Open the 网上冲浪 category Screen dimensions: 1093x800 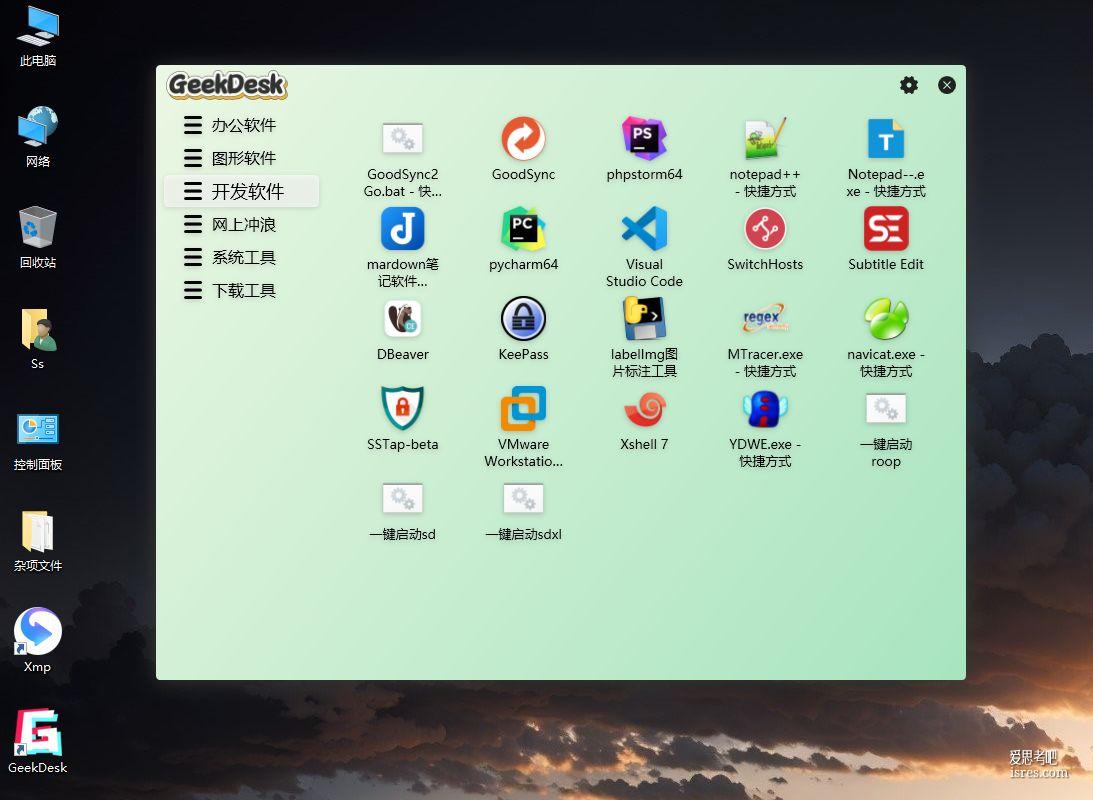[241, 224]
